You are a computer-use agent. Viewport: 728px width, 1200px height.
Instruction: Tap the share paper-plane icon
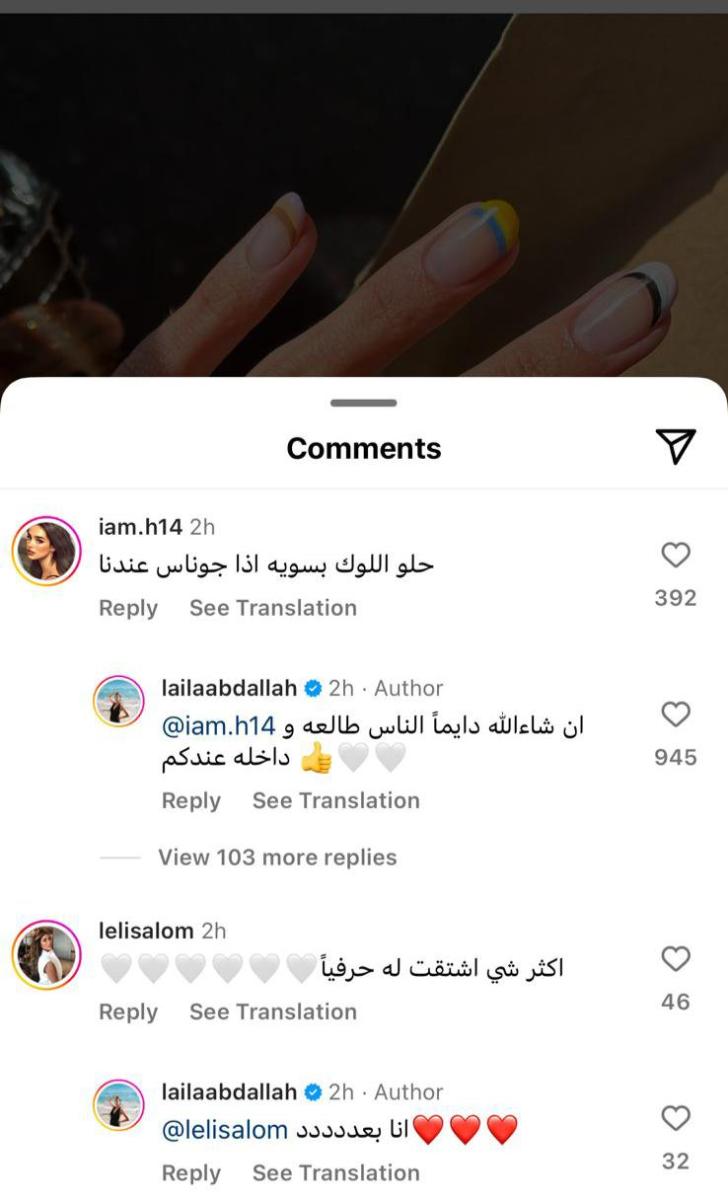tap(676, 447)
